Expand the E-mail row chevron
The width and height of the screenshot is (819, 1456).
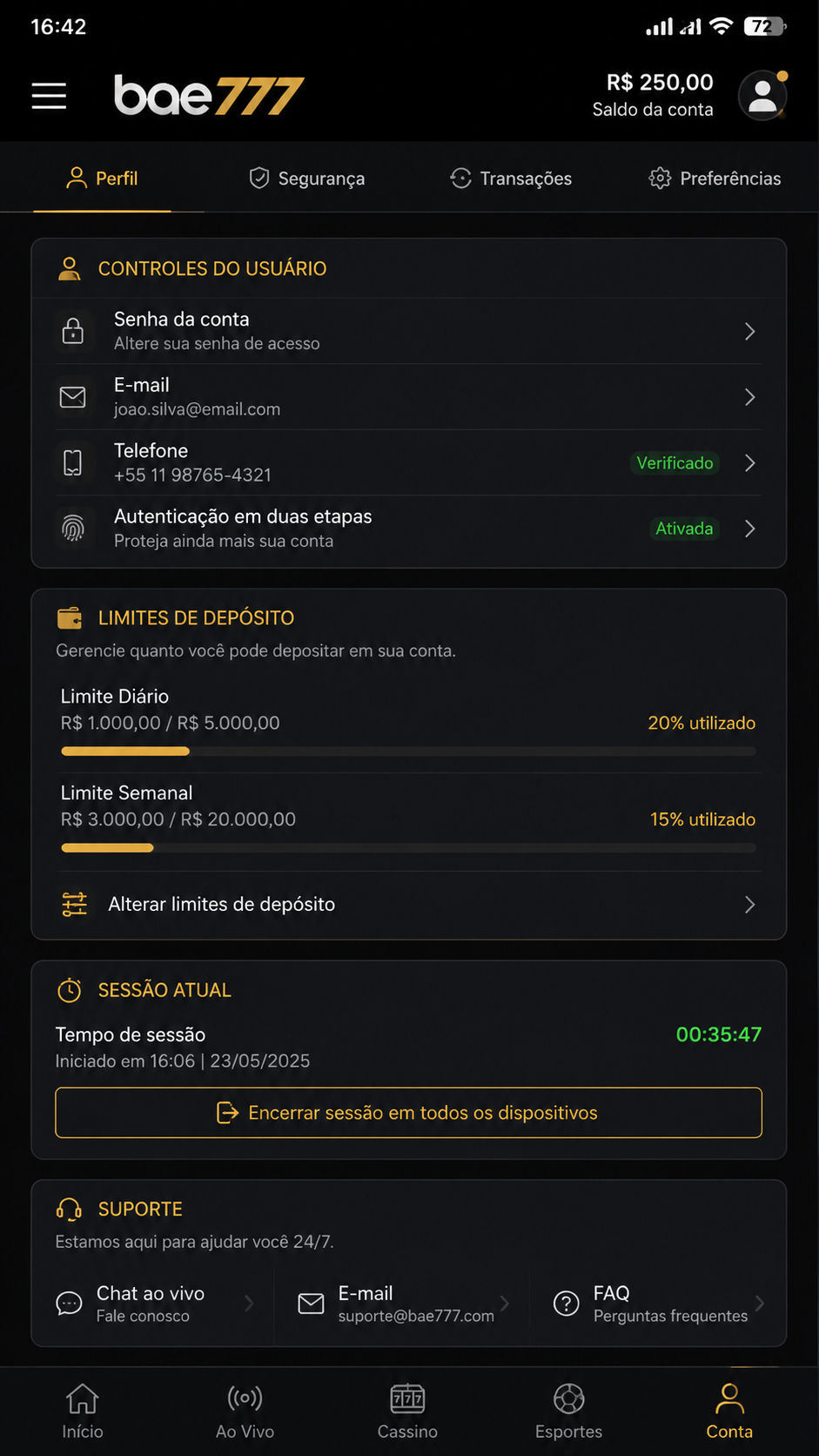click(749, 397)
